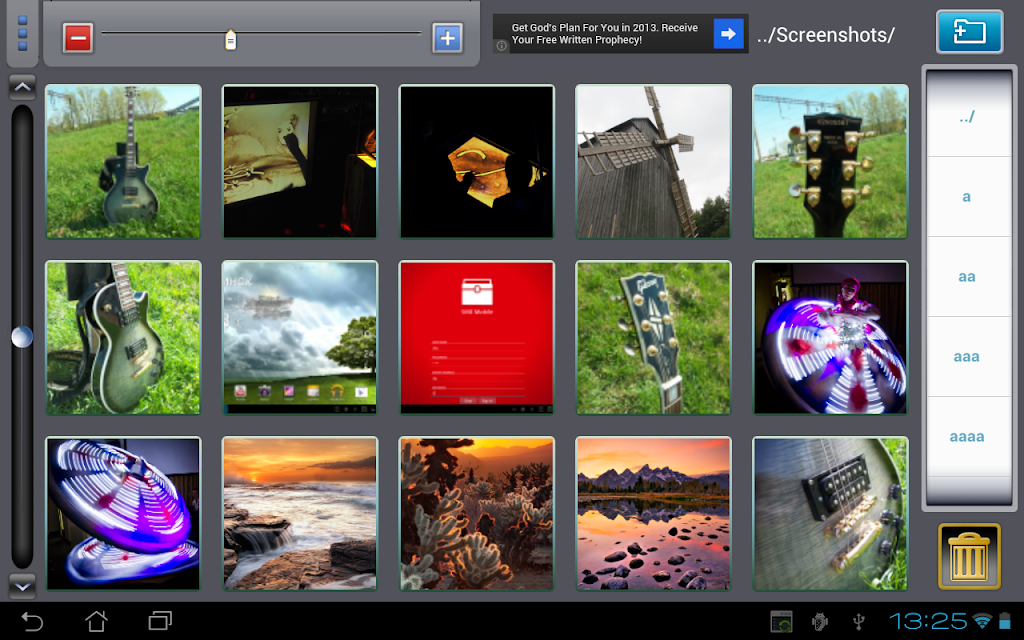Click the blue arrow on the ad banner
1024x640 pixels.
[x=728, y=34]
